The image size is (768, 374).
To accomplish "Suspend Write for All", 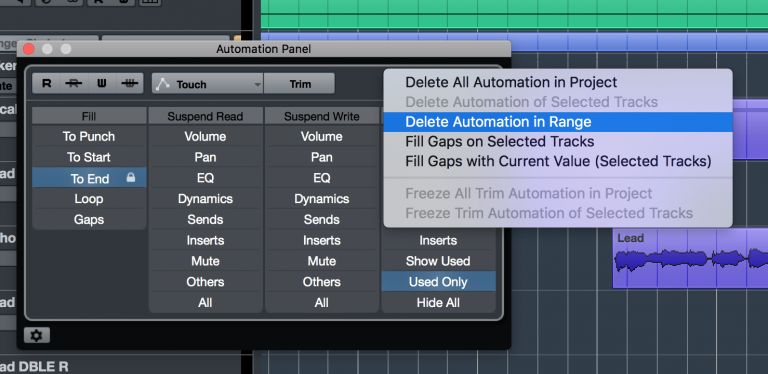I will tap(322, 303).
